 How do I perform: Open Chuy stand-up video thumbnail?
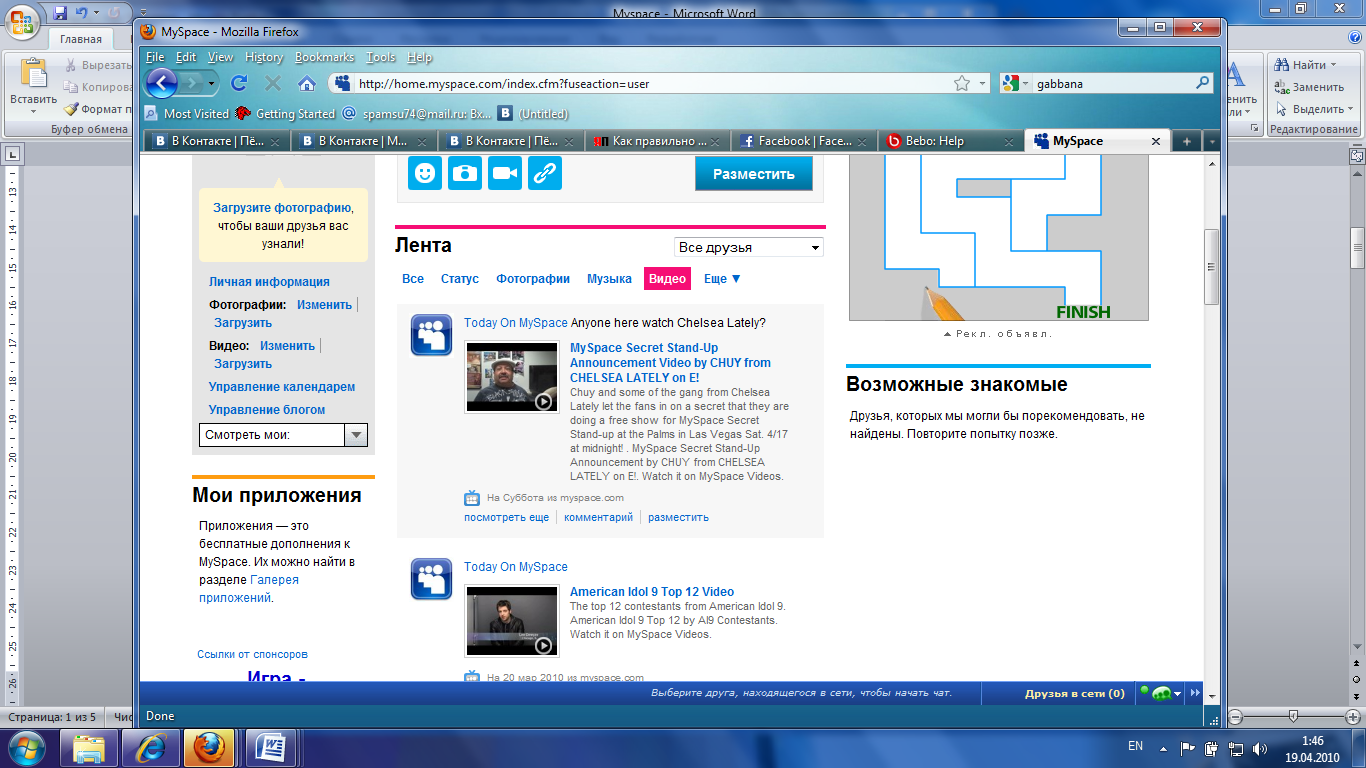512,377
